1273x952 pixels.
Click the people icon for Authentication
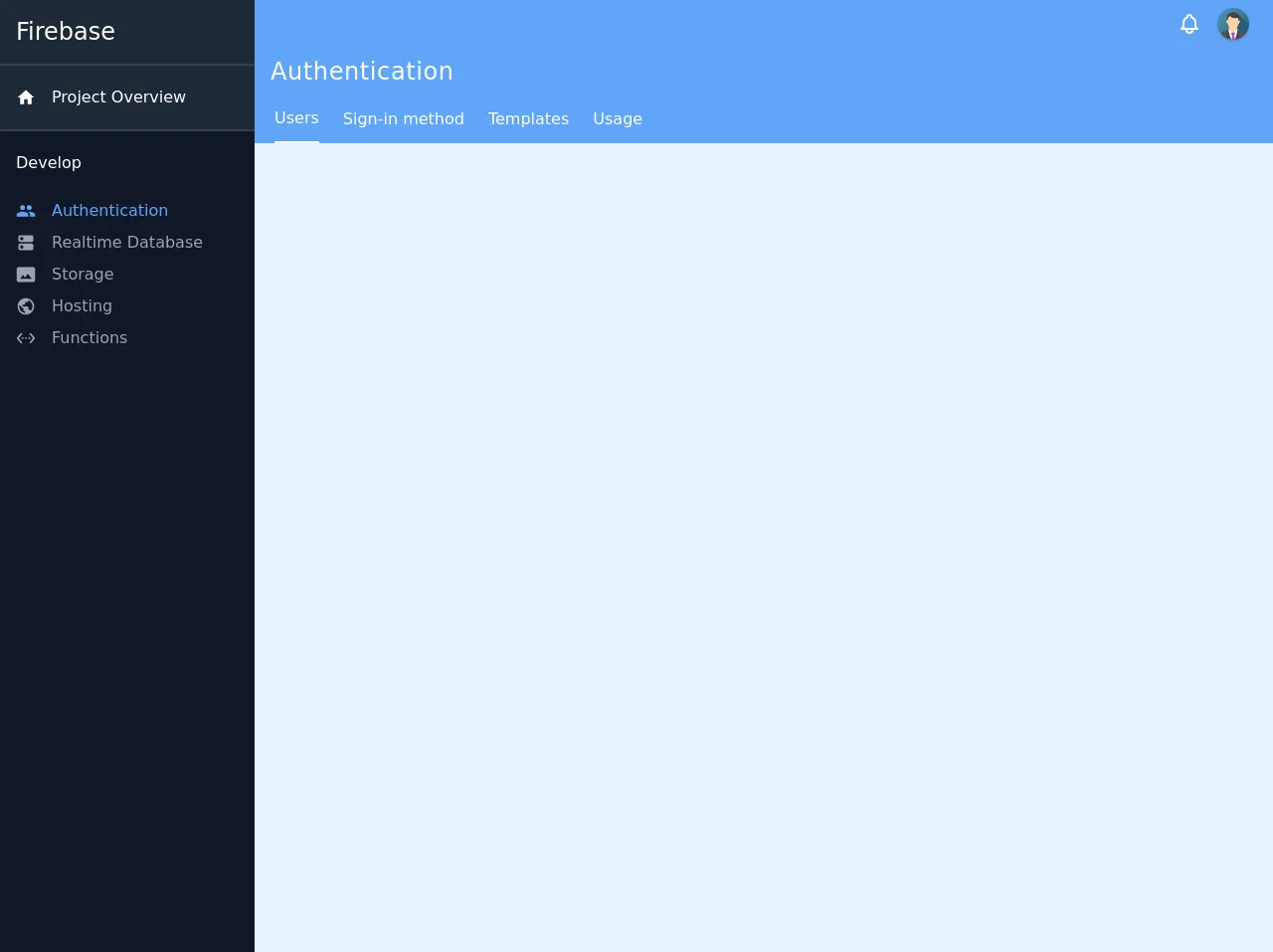tap(26, 211)
